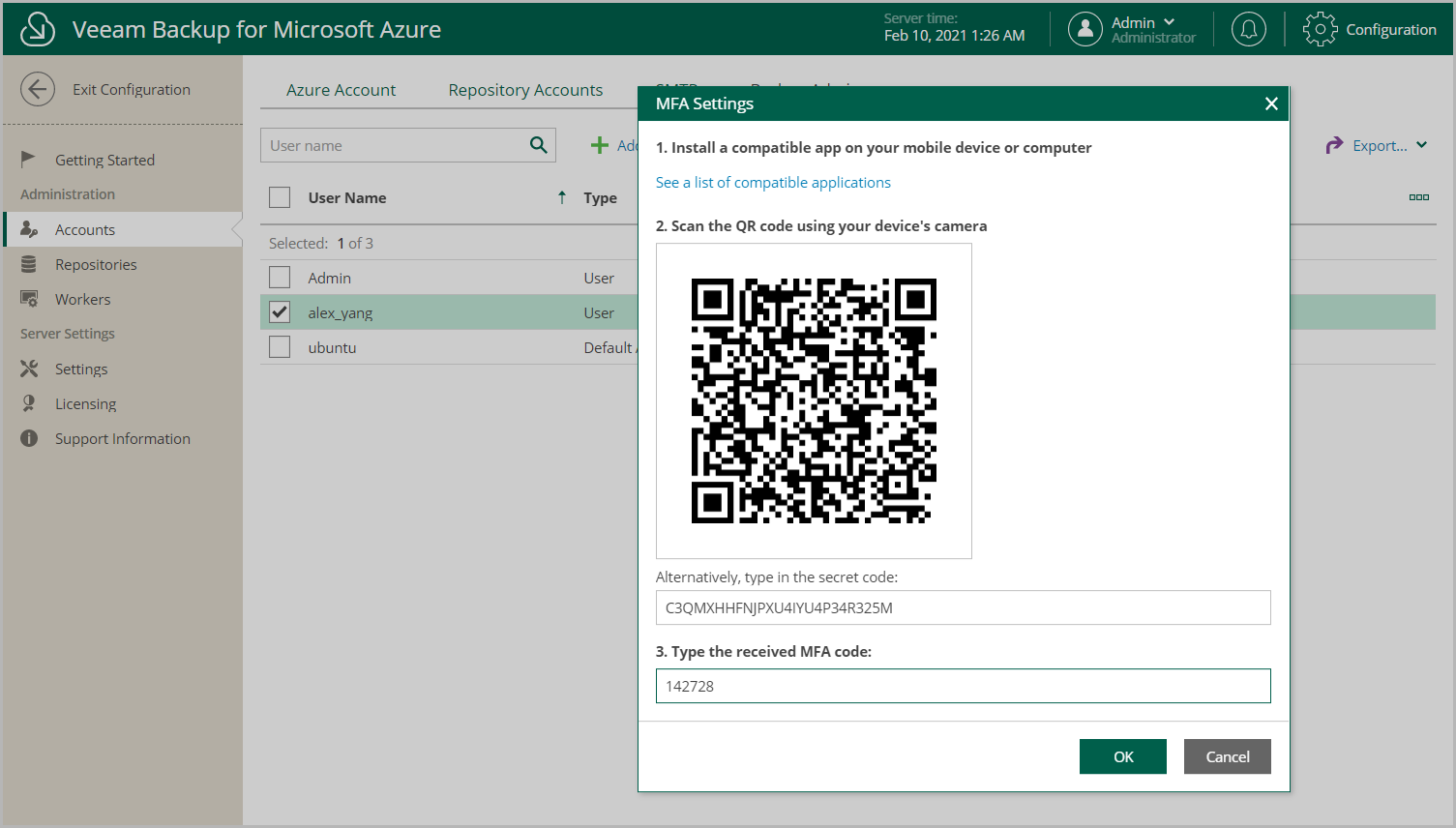Sort by User Name arrow
Screen dimensions: 1456x828
coord(562,197)
